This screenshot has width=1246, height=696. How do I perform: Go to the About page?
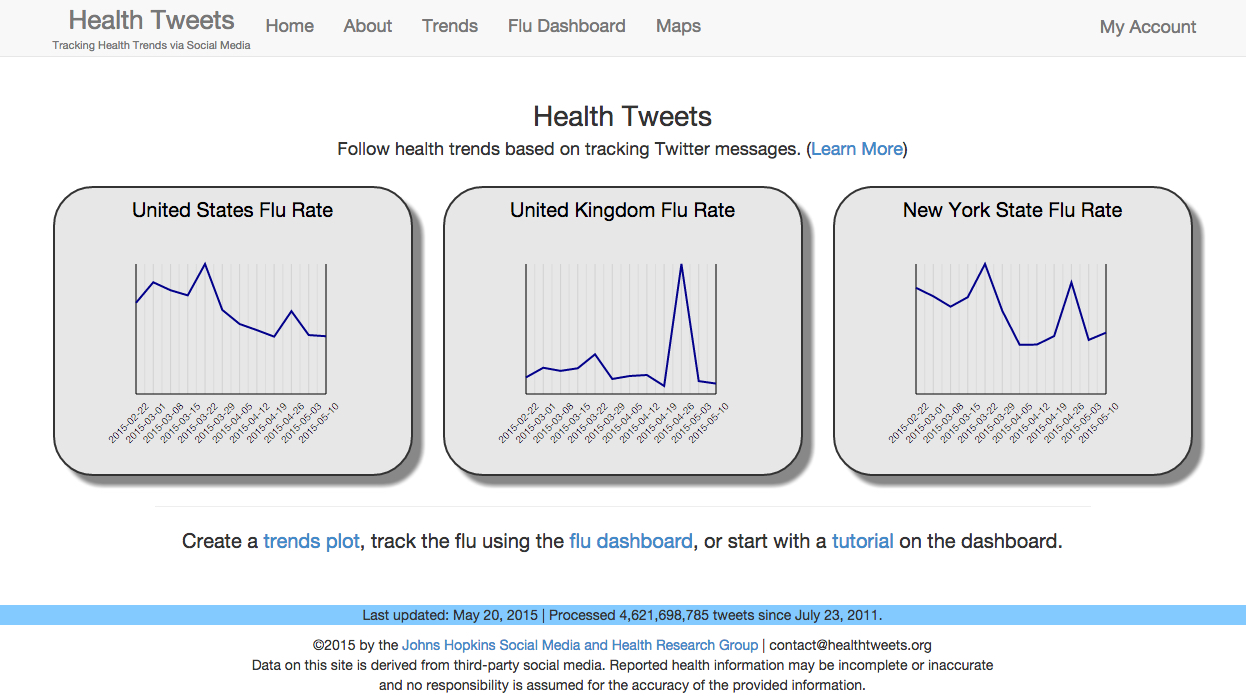(367, 26)
